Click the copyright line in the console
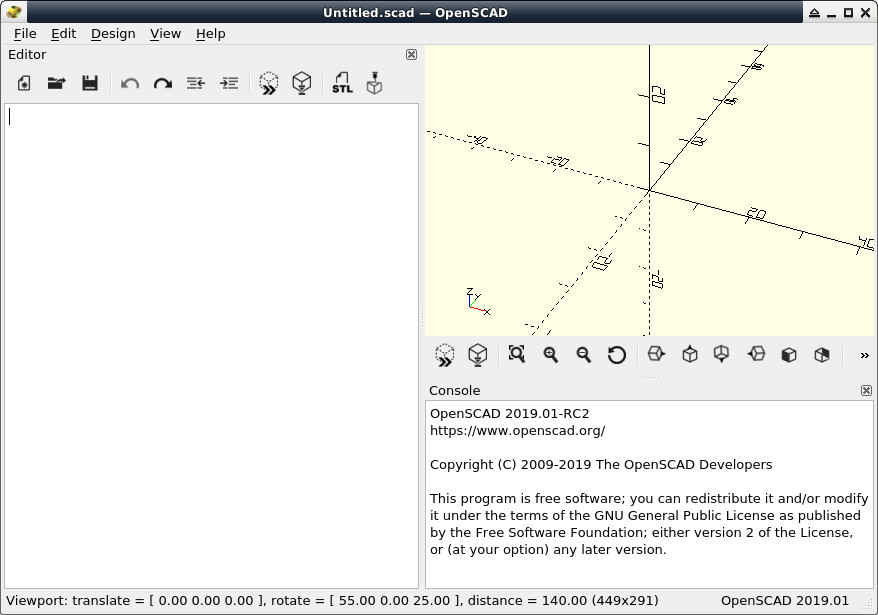Viewport: 878px width, 615px height. [601, 465]
